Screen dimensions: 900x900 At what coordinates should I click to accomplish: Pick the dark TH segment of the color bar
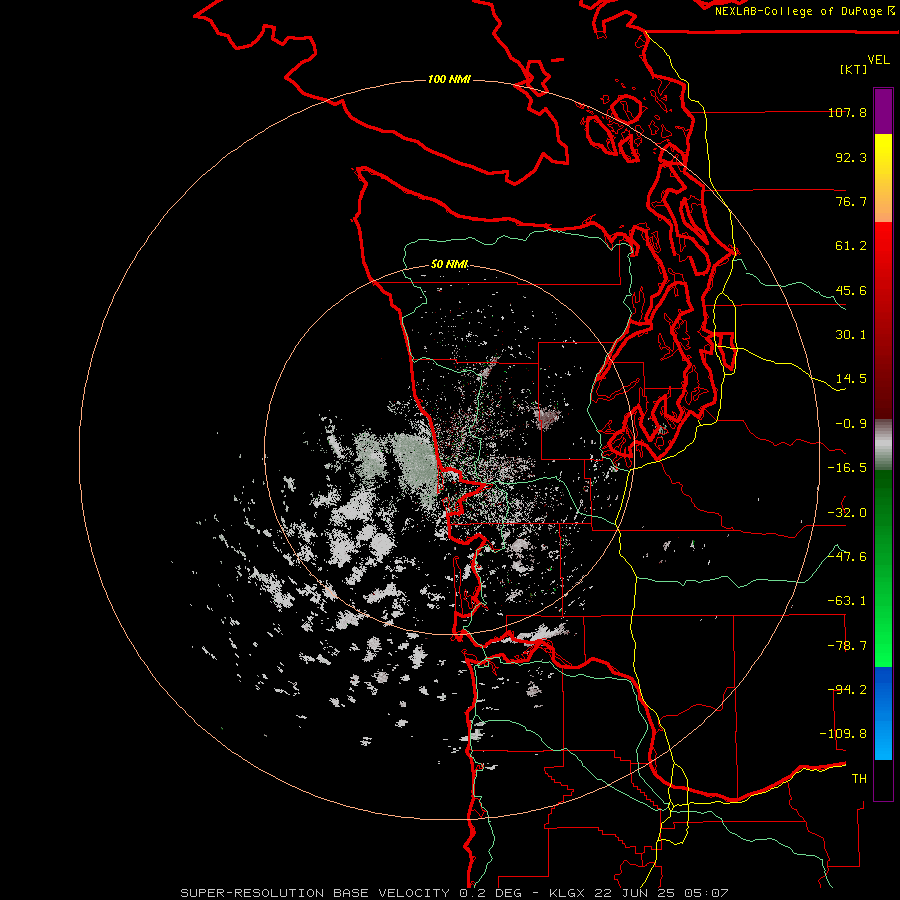click(883, 780)
